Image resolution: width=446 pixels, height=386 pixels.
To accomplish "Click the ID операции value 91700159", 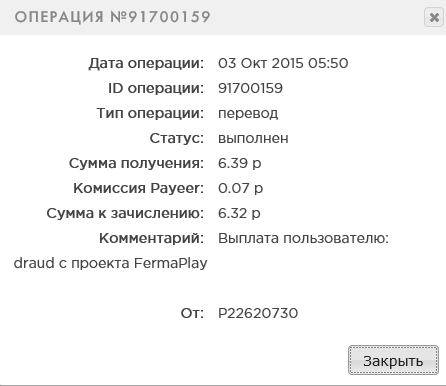I will tap(250, 88).
